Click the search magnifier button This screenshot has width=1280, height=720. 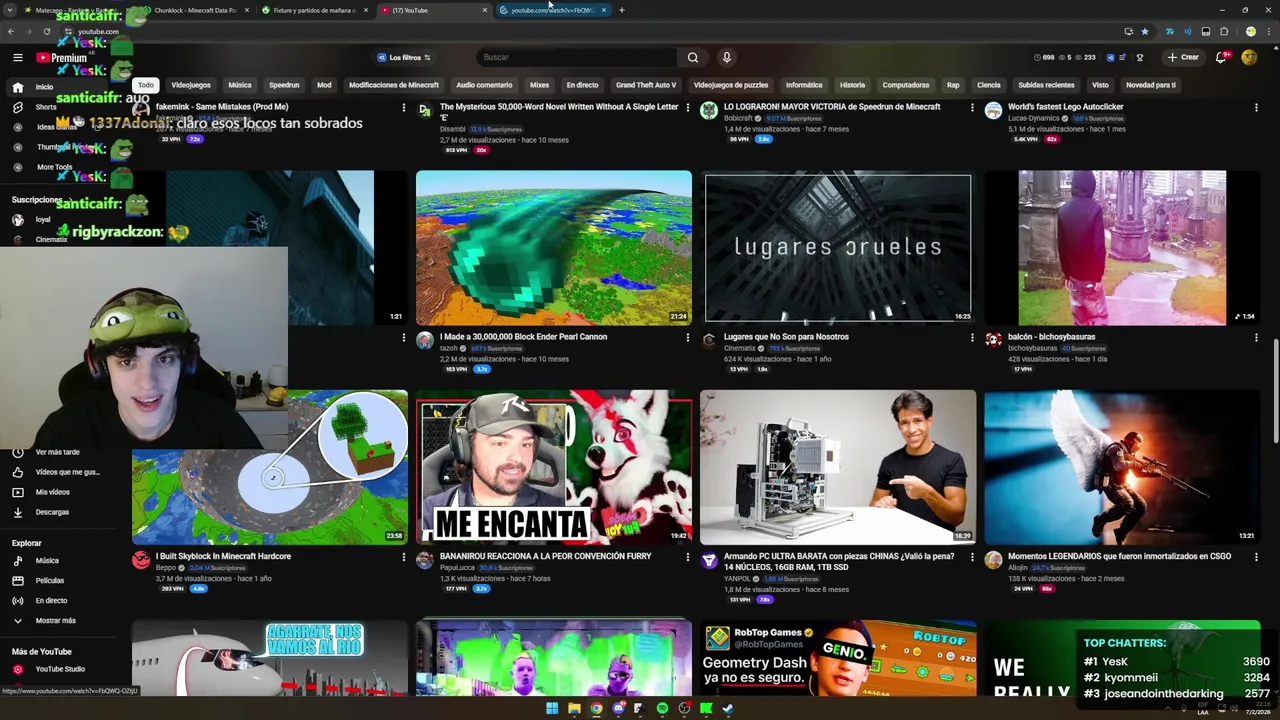[693, 57]
